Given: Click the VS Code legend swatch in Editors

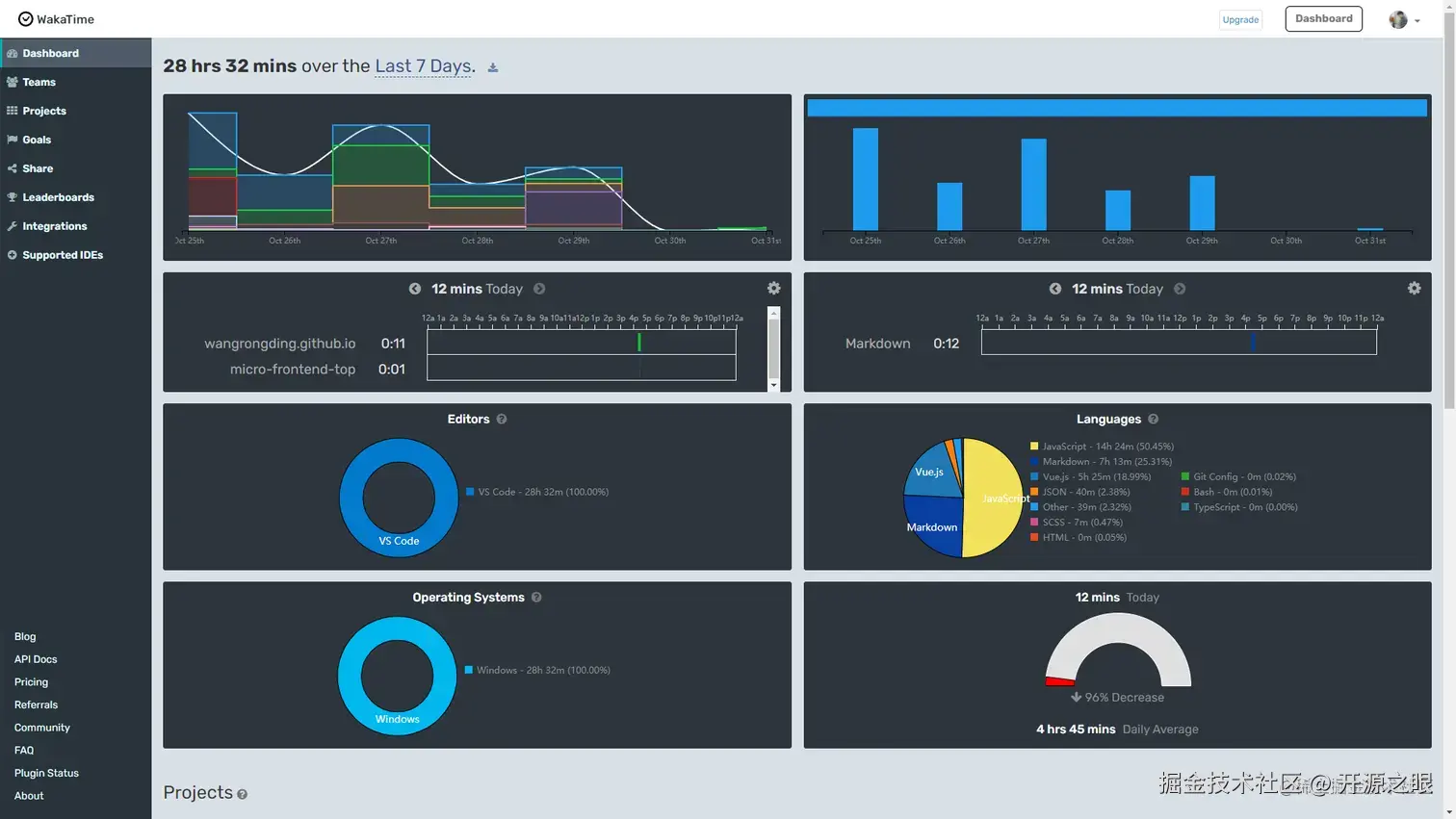Looking at the screenshot, I should coord(470,492).
